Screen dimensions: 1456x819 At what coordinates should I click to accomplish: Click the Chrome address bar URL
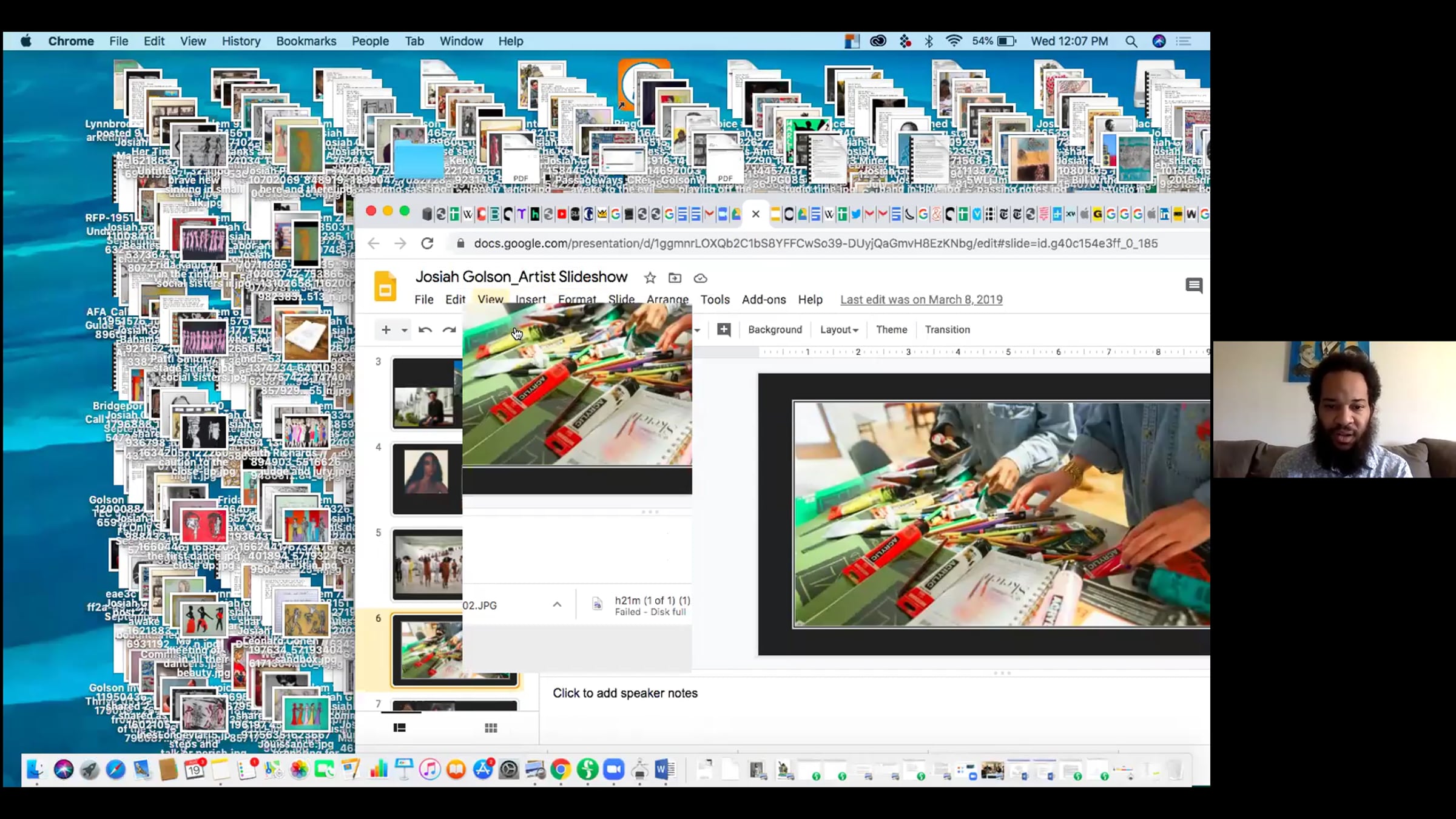click(815, 243)
